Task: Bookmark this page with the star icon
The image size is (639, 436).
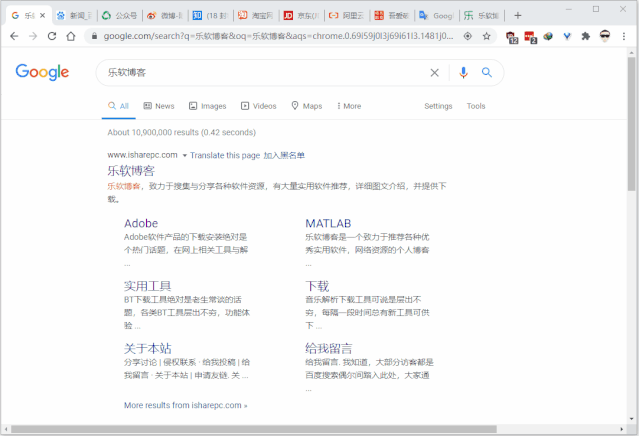Action: point(487,36)
